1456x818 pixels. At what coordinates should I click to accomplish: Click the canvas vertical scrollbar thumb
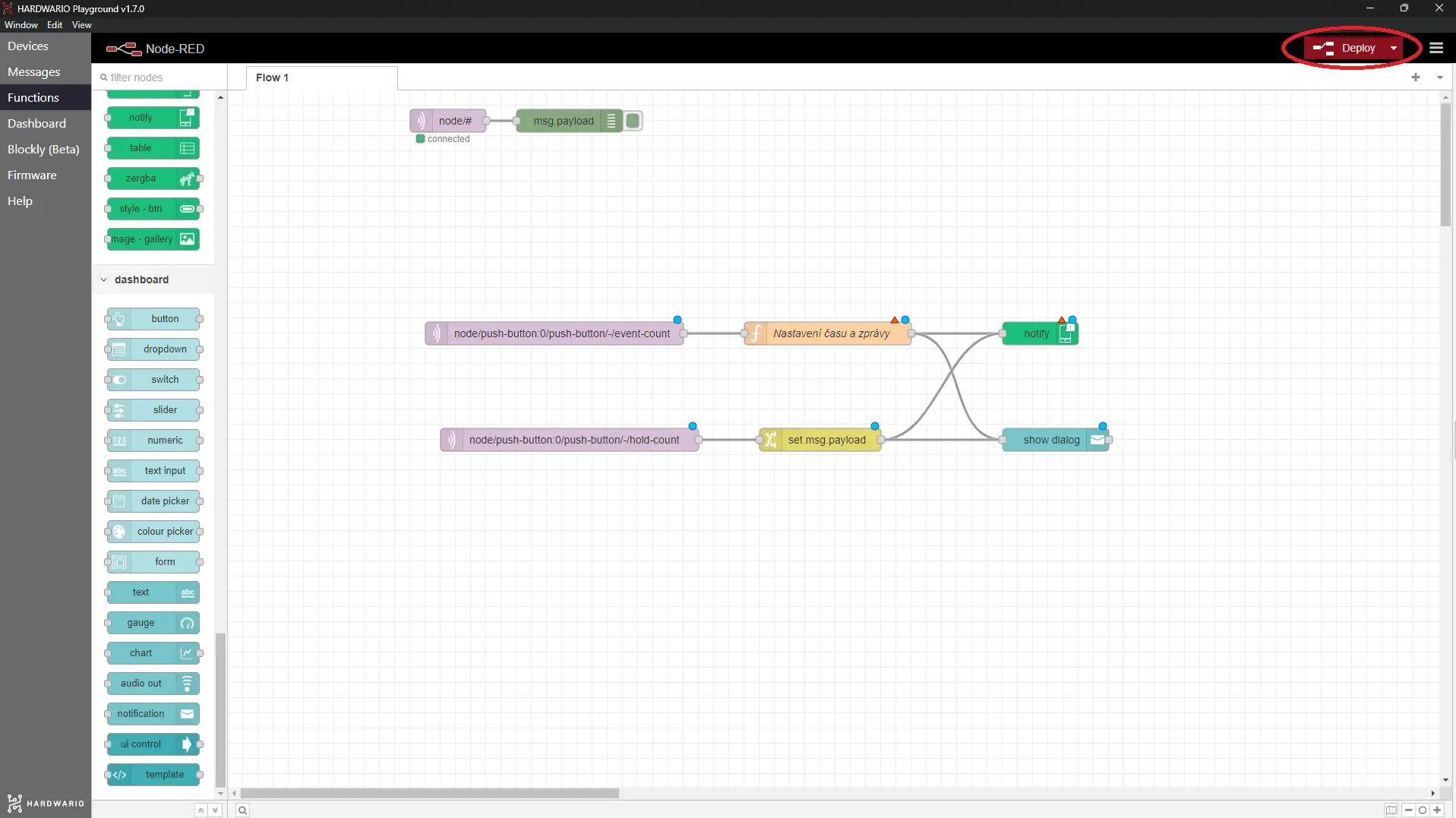[x=1445, y=164]
